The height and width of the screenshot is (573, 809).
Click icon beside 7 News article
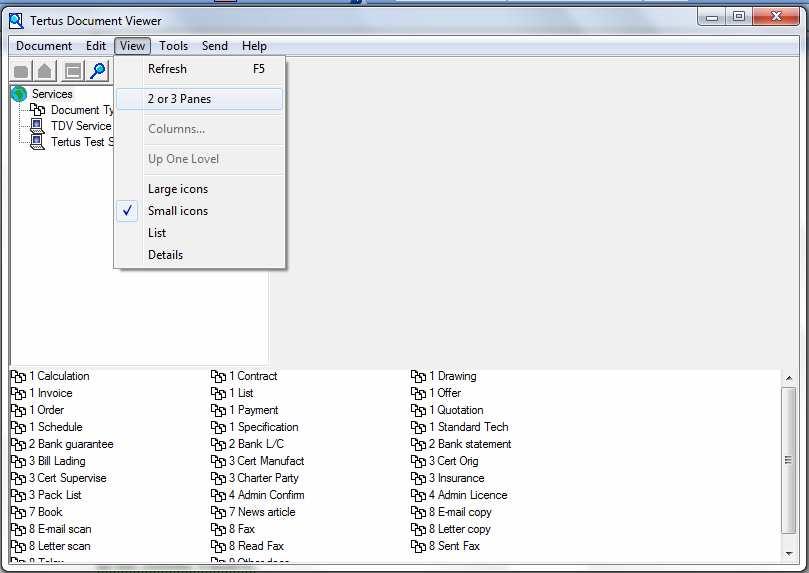(218, 513)
